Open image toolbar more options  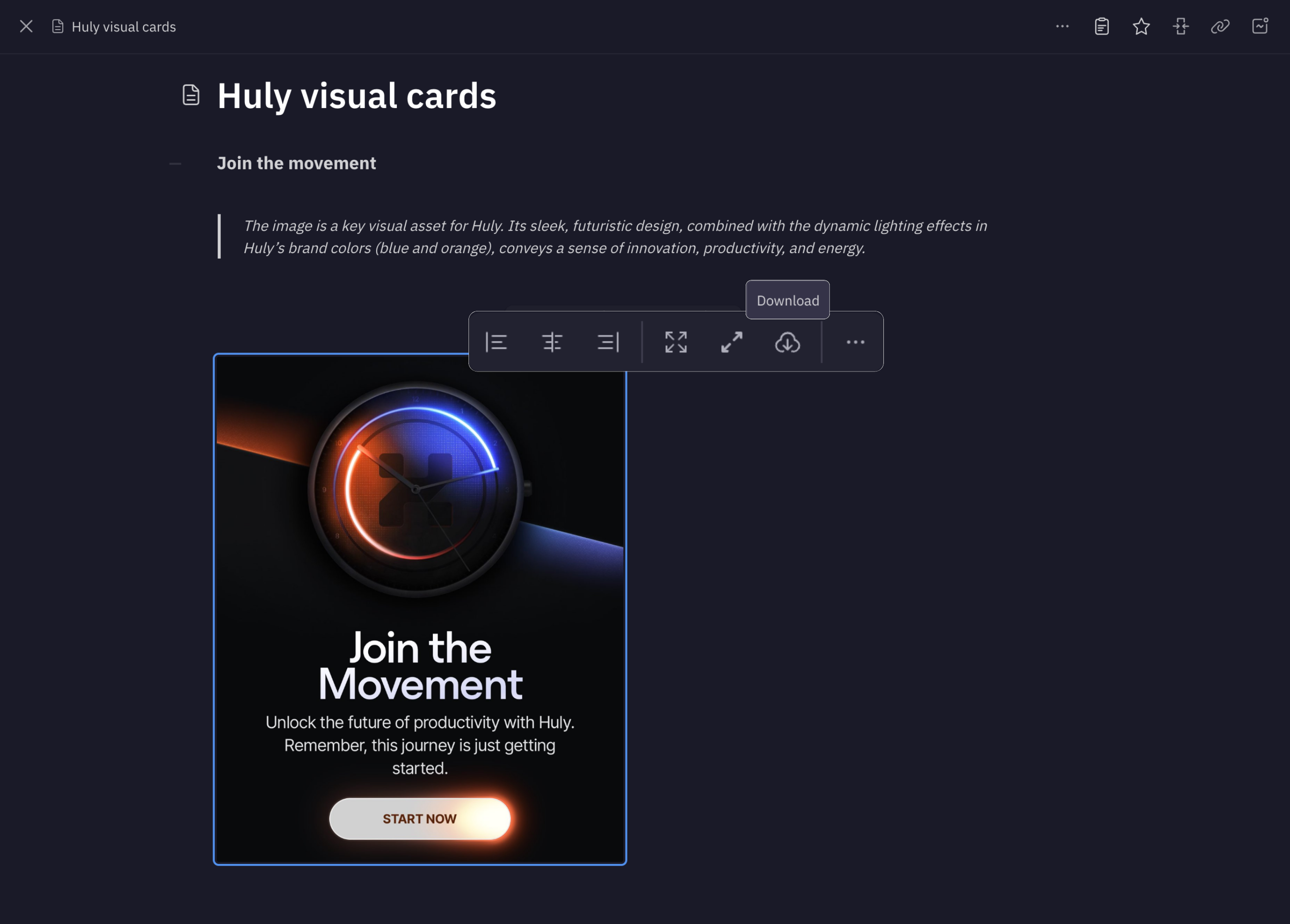click(x=855, y=342)
